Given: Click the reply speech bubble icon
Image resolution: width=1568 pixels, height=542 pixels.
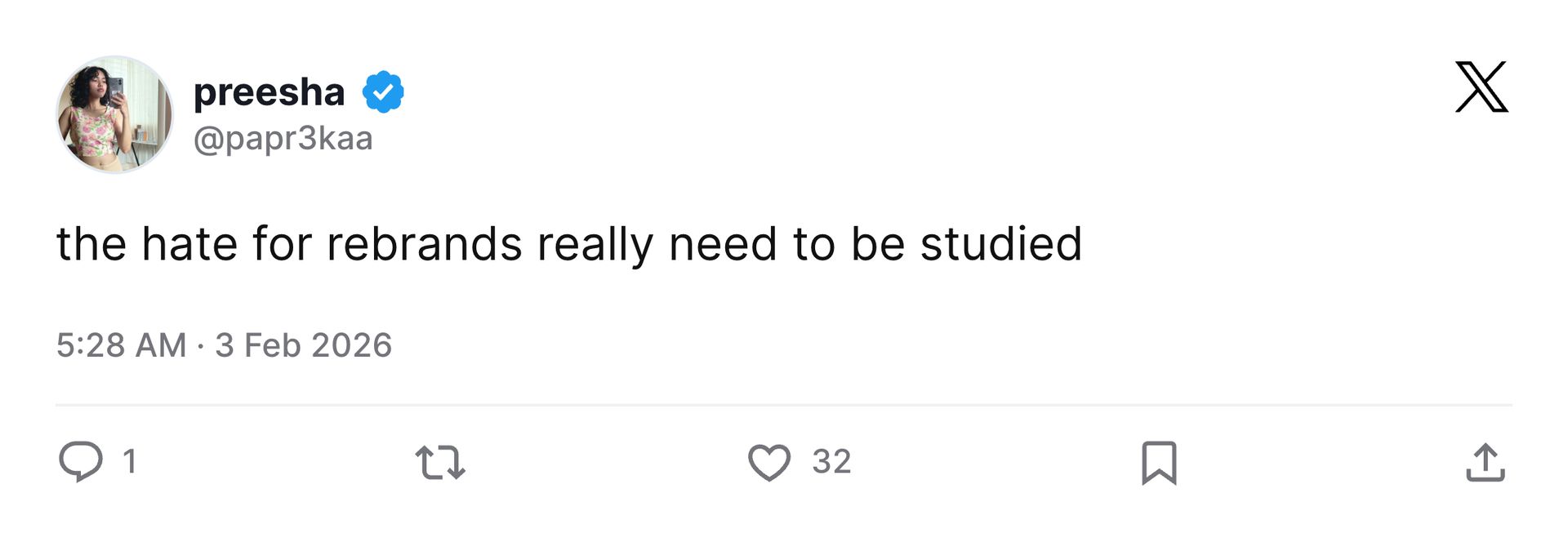Looking at the screenshot, I should tap(81, 461).
